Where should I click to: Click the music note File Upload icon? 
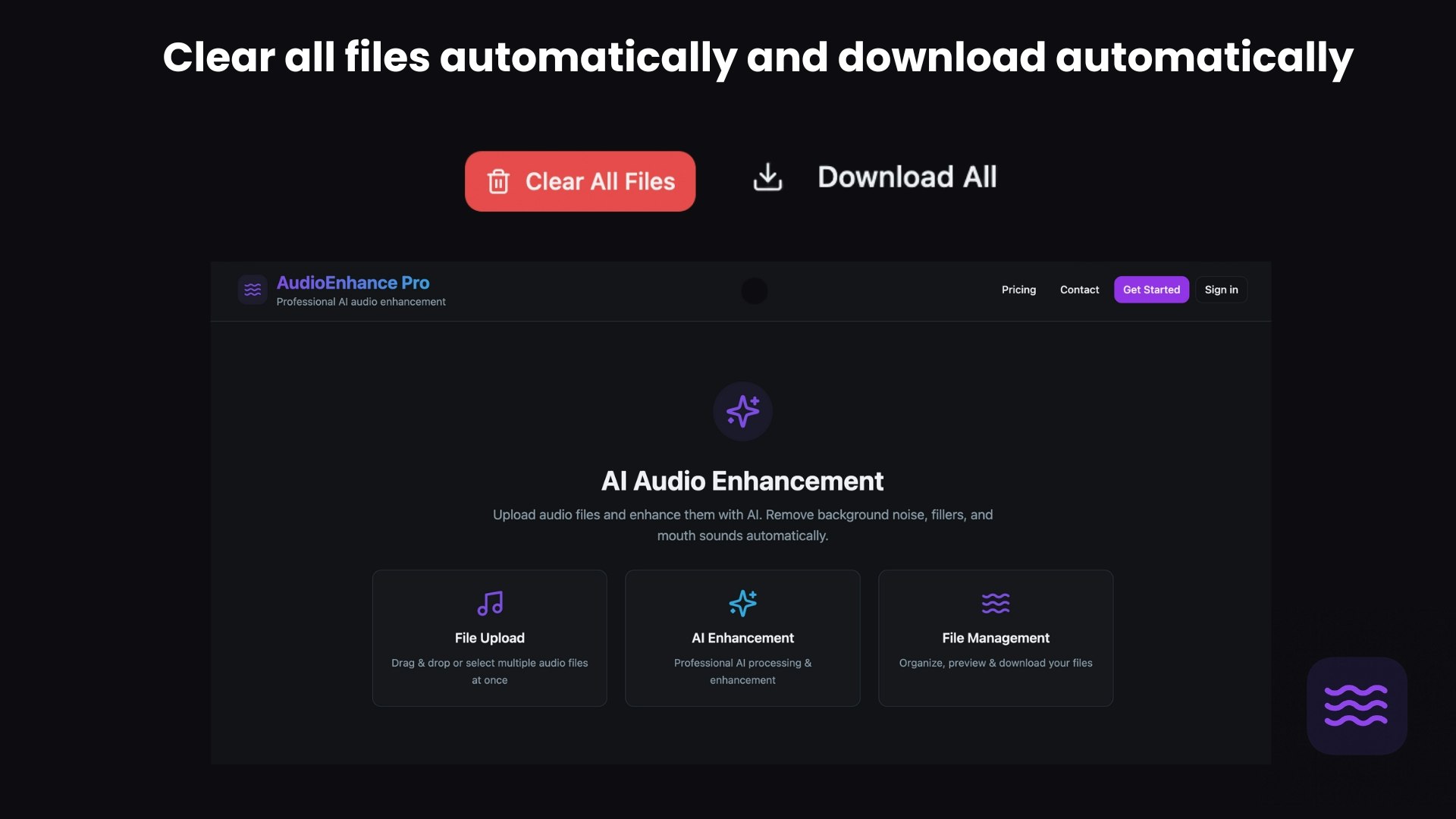click(490, 604)
